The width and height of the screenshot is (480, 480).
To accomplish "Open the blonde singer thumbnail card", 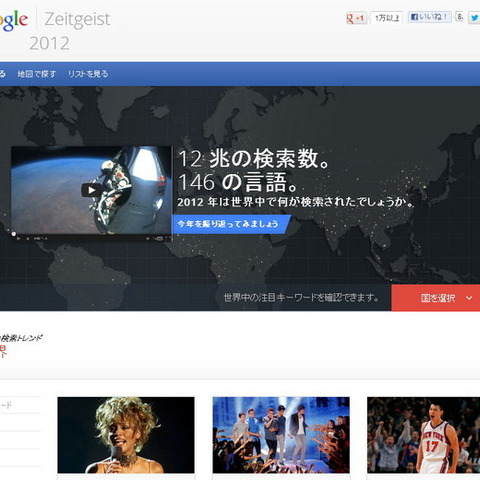I will pos(126,435).
